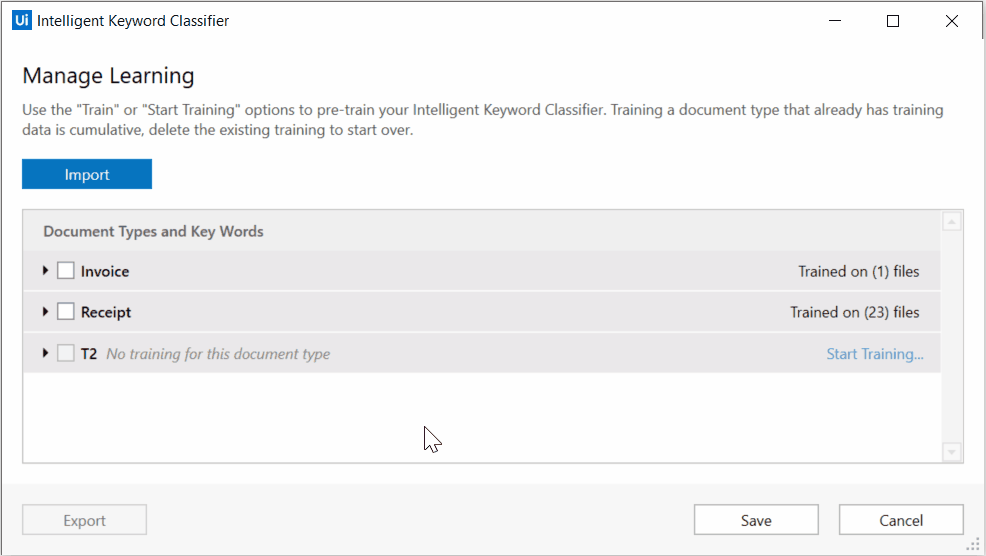Minimize the Intelligent Keyword Classifier window
The width and height of the screenshot is (986, 556).
(x=834, y=21)
